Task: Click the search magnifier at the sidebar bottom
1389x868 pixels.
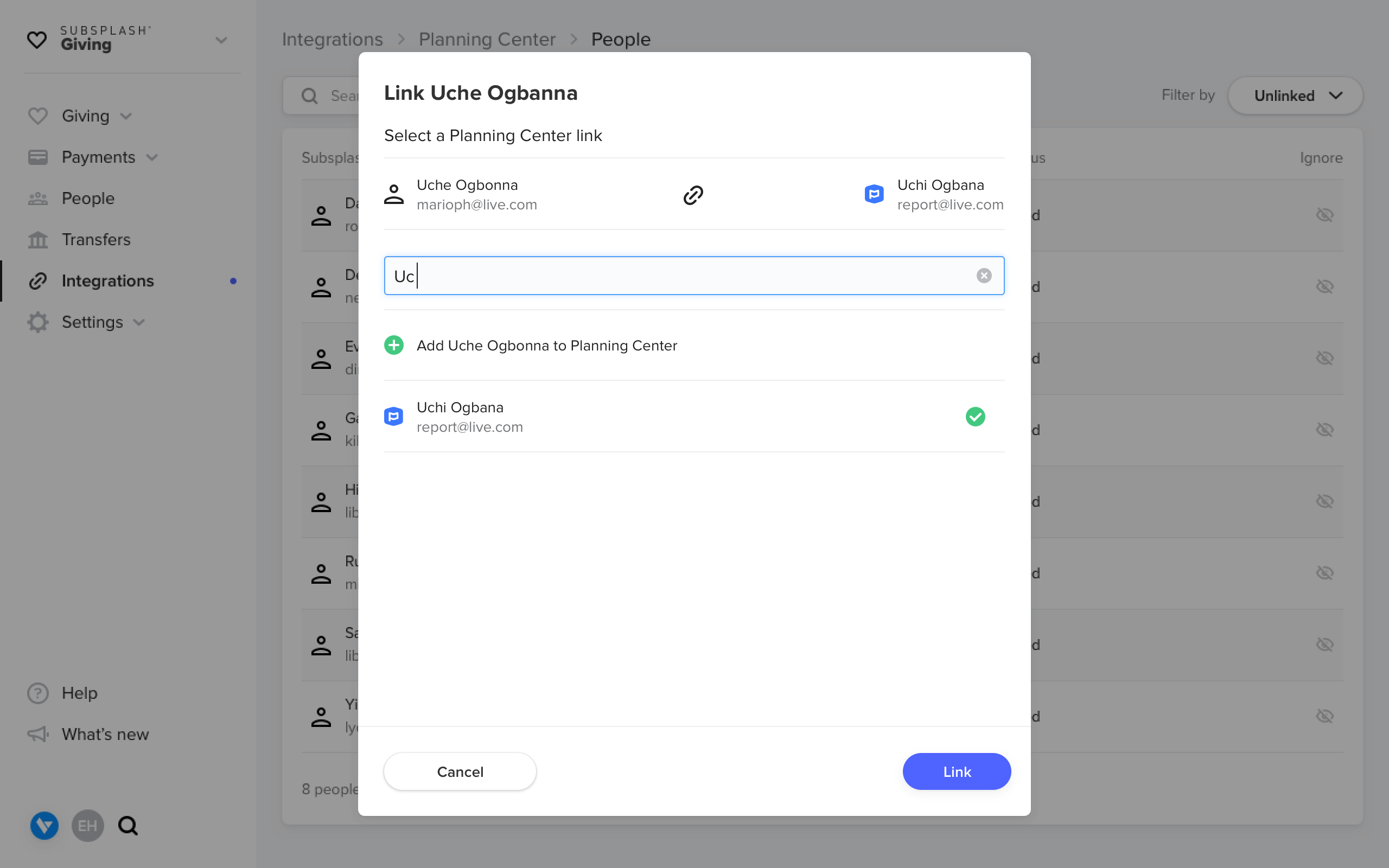Action: (128, 826)
